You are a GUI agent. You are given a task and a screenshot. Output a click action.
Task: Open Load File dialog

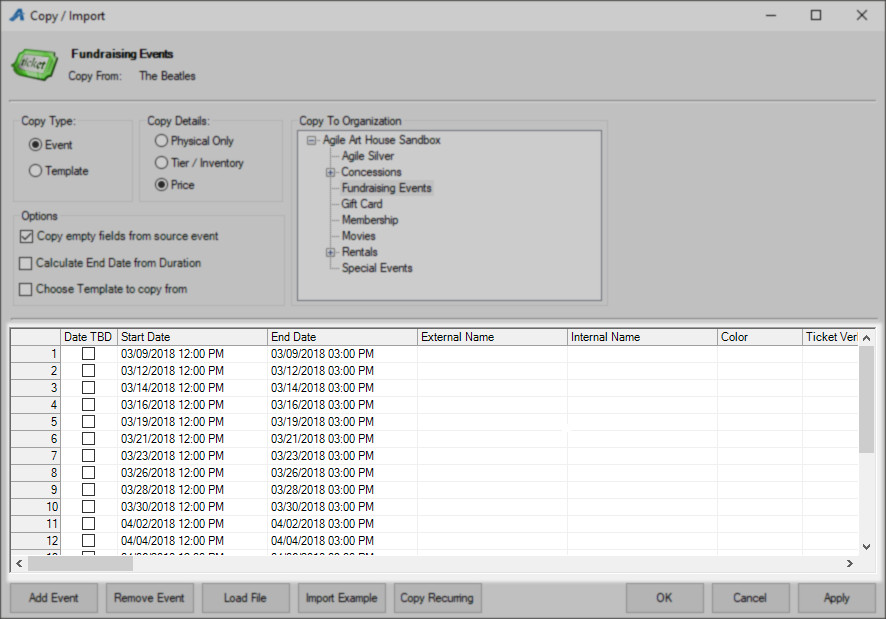click(245, 598)
